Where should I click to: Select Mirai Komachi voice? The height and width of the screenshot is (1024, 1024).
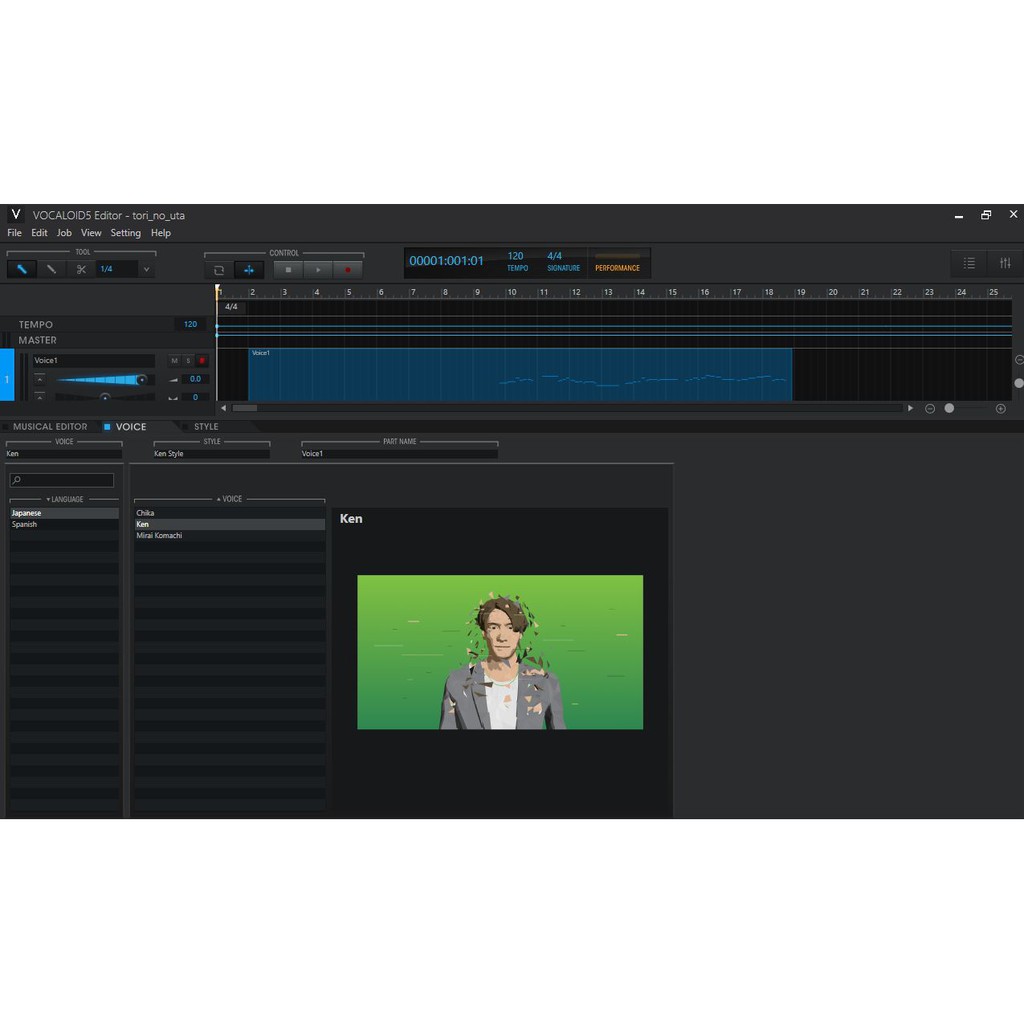pos(159,536)
